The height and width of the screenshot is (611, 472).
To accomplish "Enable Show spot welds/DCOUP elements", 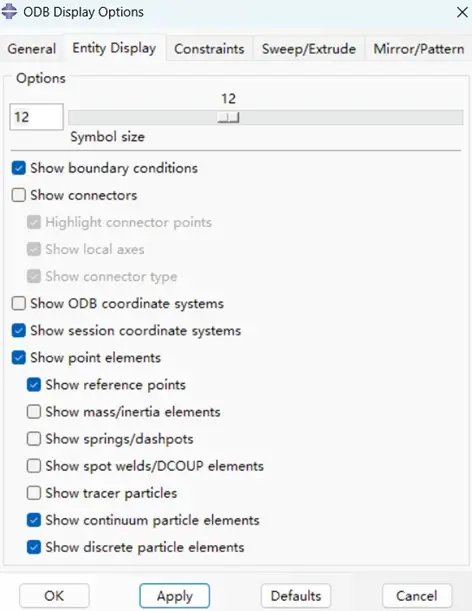I will click(34, 466).
